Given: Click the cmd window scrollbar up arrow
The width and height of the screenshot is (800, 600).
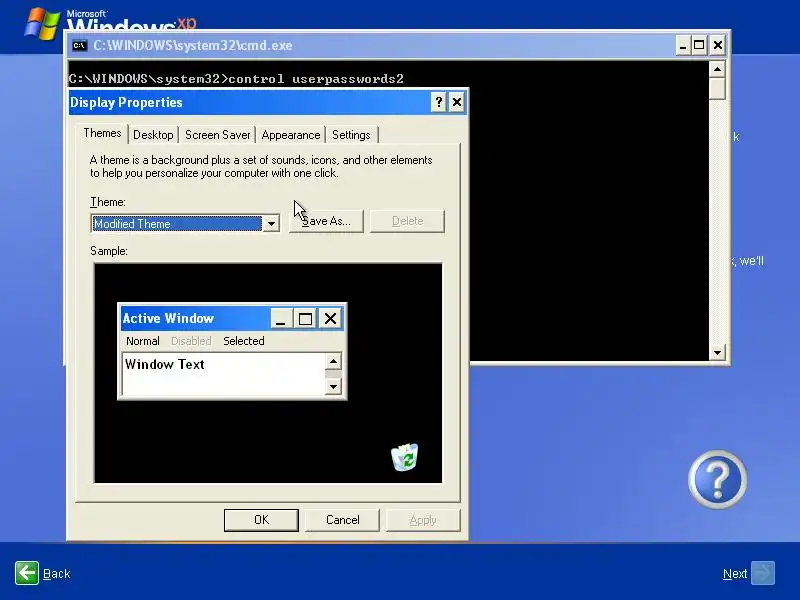Looking at the screenshot, I should tap(717, 69).
